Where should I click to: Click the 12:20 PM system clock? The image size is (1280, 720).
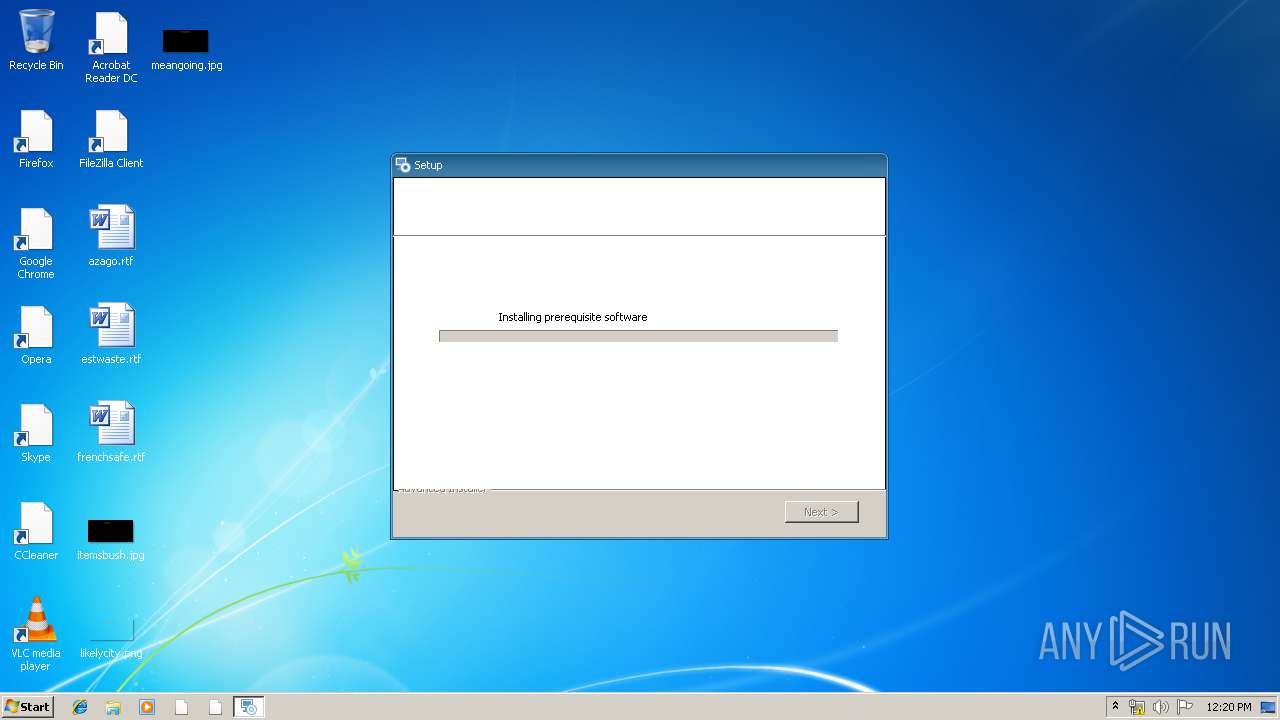tap(1229, 707)
